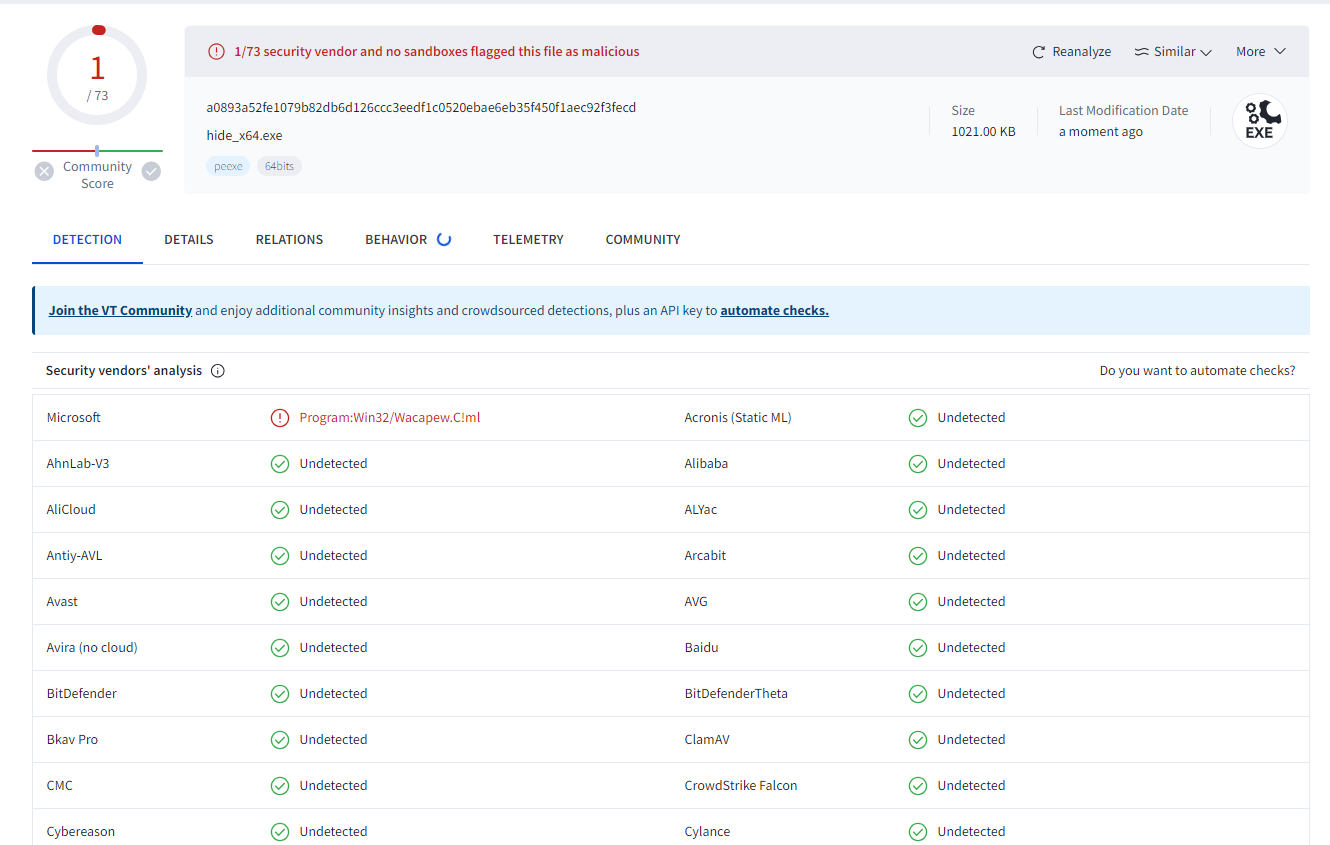
Task: Vote malicious with the community score X button
Action: point(44,171)
